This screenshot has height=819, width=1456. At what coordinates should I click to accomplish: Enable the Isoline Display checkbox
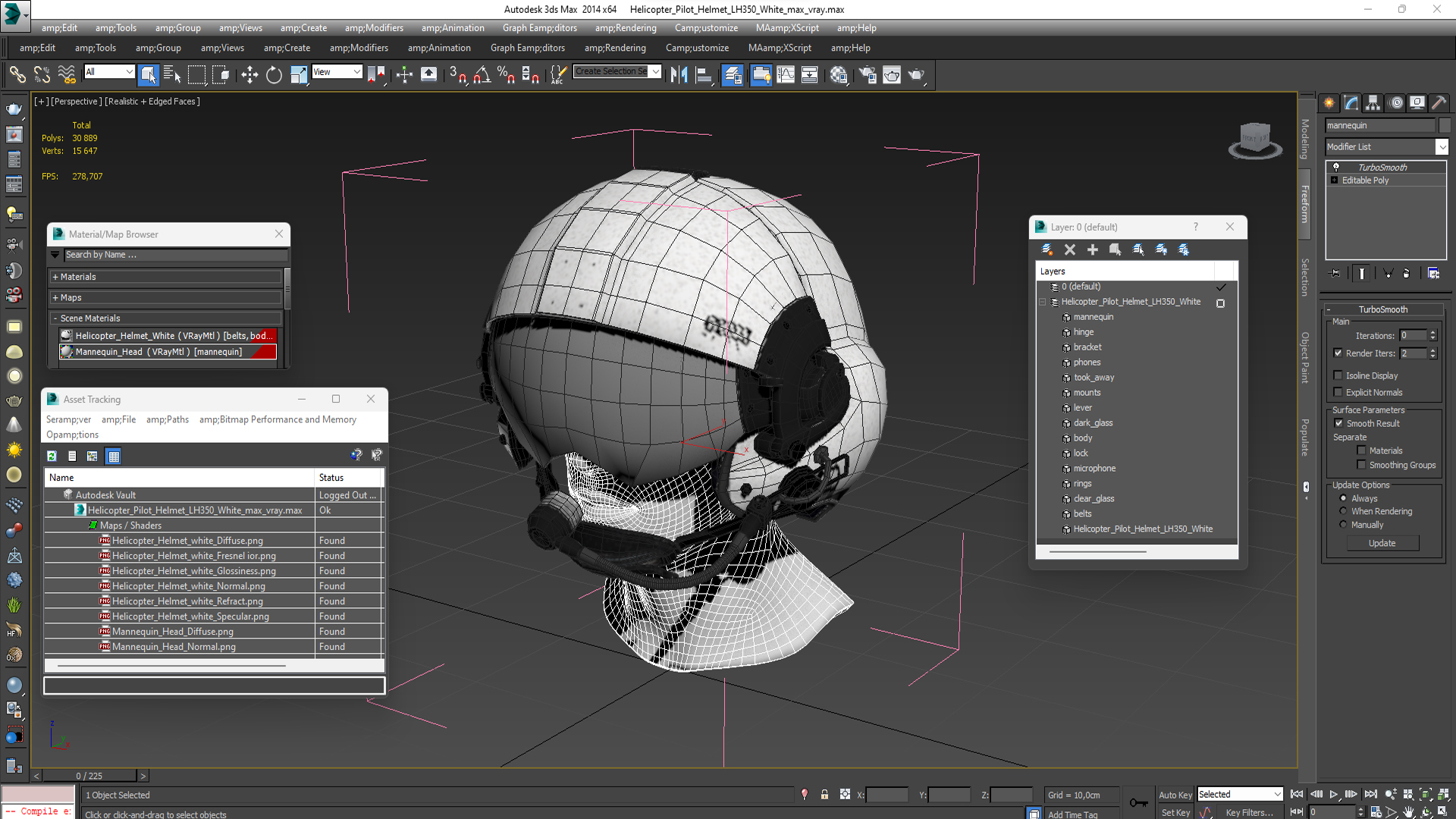[x=1338, y=375]
